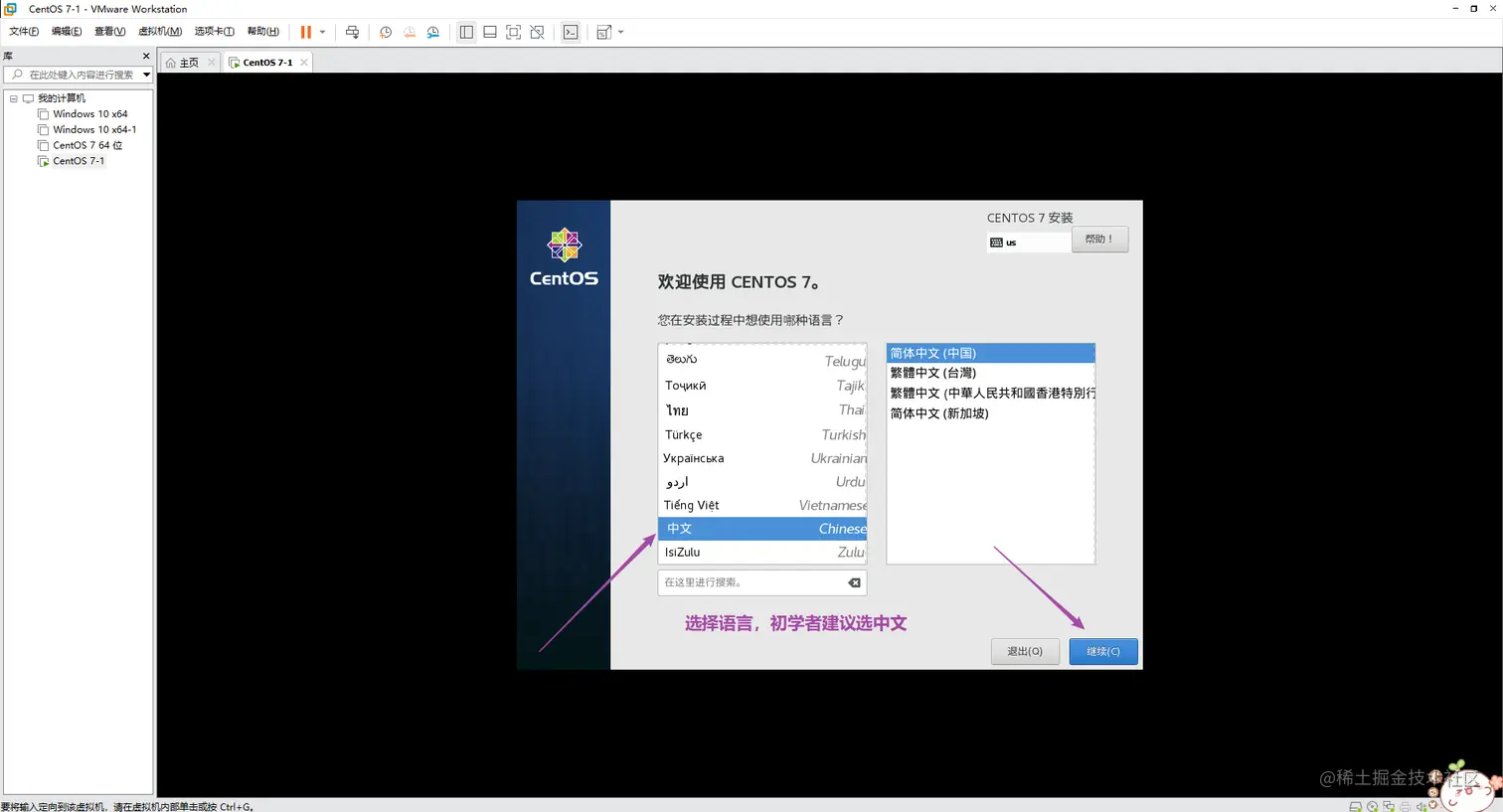Open the power options dropdown beside pause
This screenshot has height=812, width=1503.
pos(322,33)
